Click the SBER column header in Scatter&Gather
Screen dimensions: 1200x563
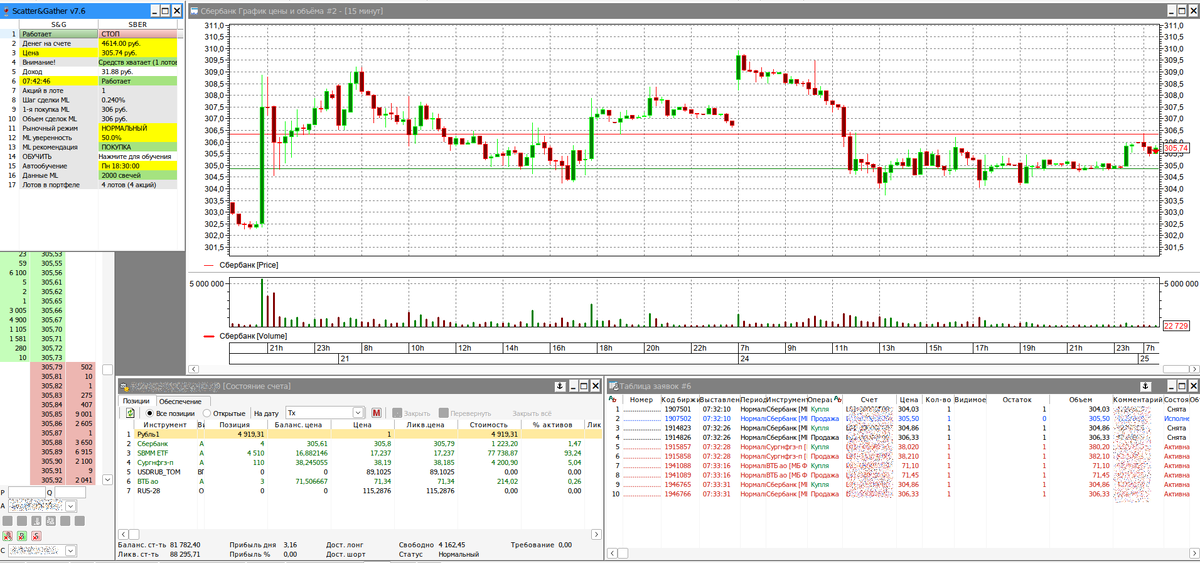(x=139, y=23)
